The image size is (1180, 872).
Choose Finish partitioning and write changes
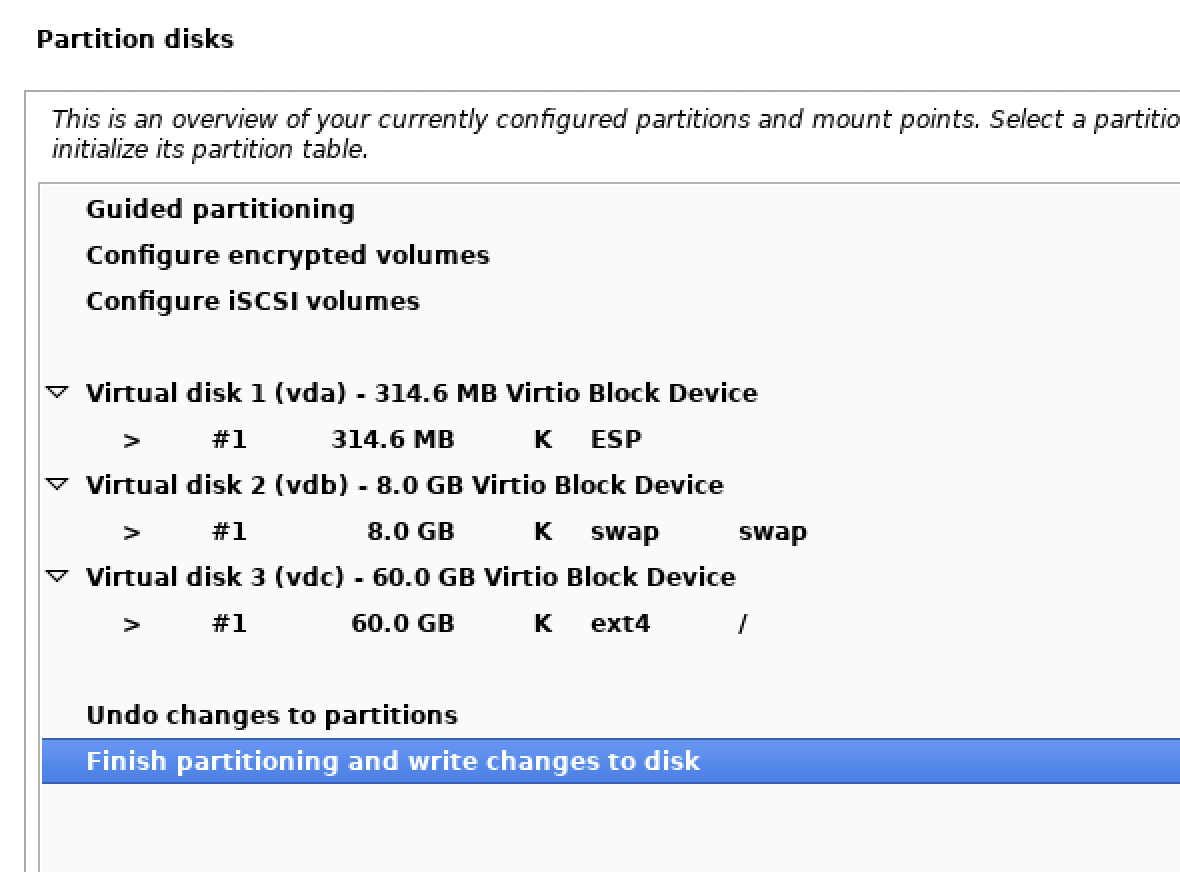[393, 761]
